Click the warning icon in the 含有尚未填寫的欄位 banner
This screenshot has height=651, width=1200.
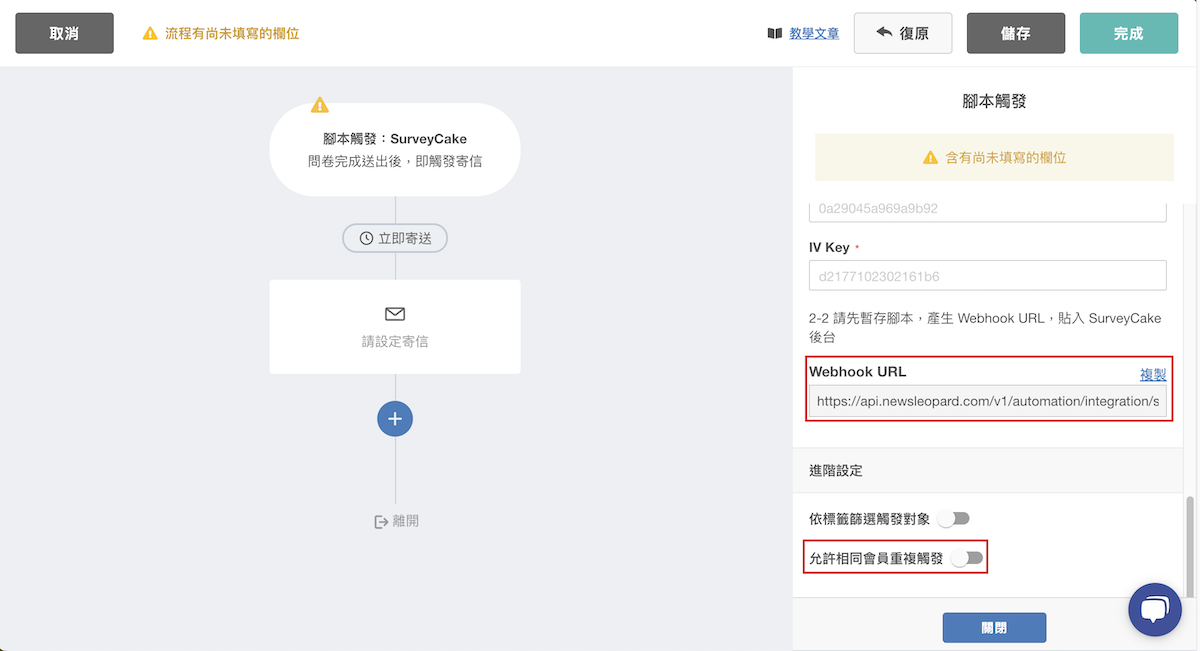tap(930, 158)
